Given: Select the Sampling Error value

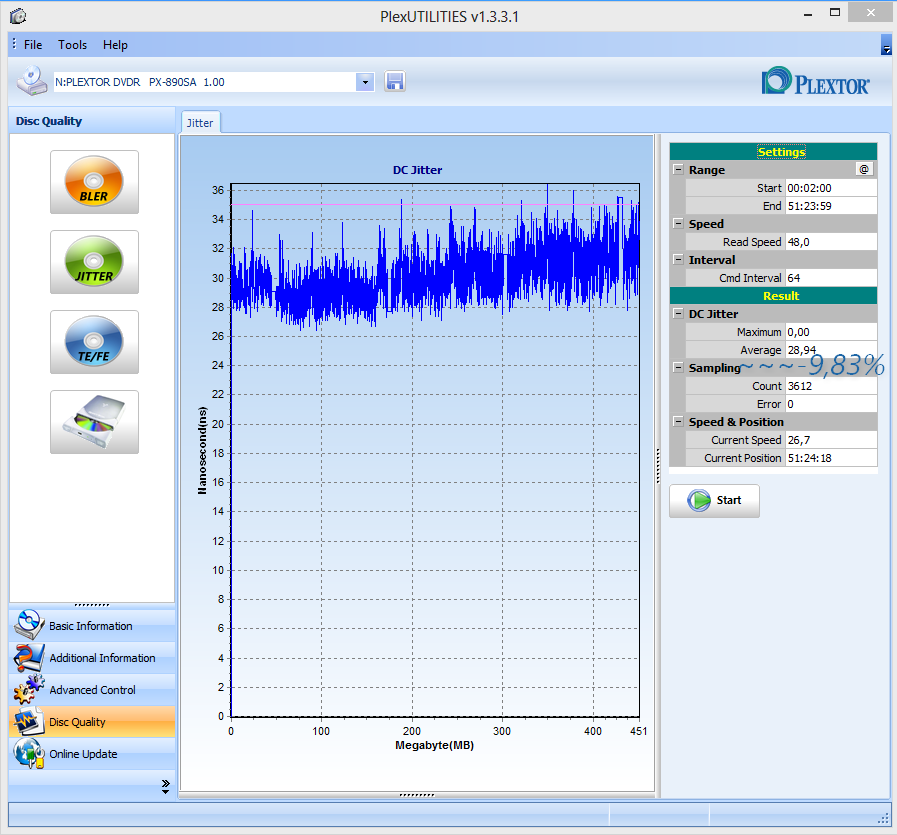Looking at the screenshot, I should 831,404.
